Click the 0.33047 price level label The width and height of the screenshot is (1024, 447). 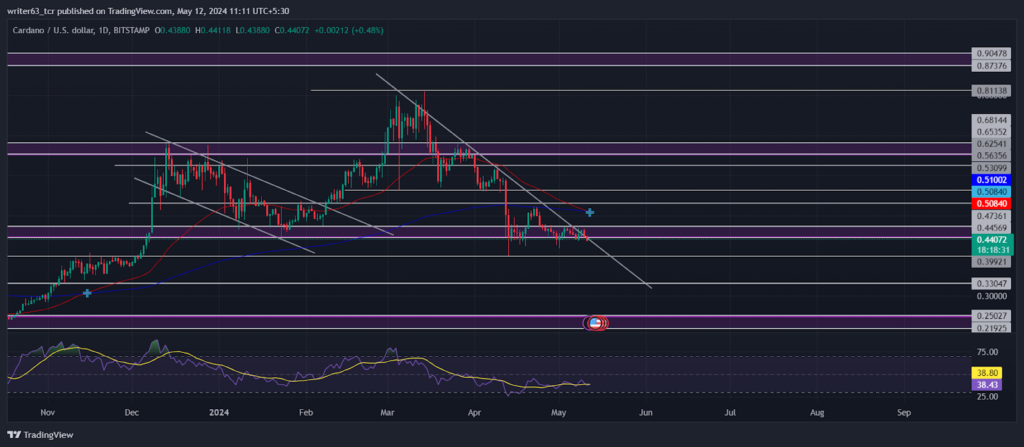pyautogui.click(x=992, y=284)
